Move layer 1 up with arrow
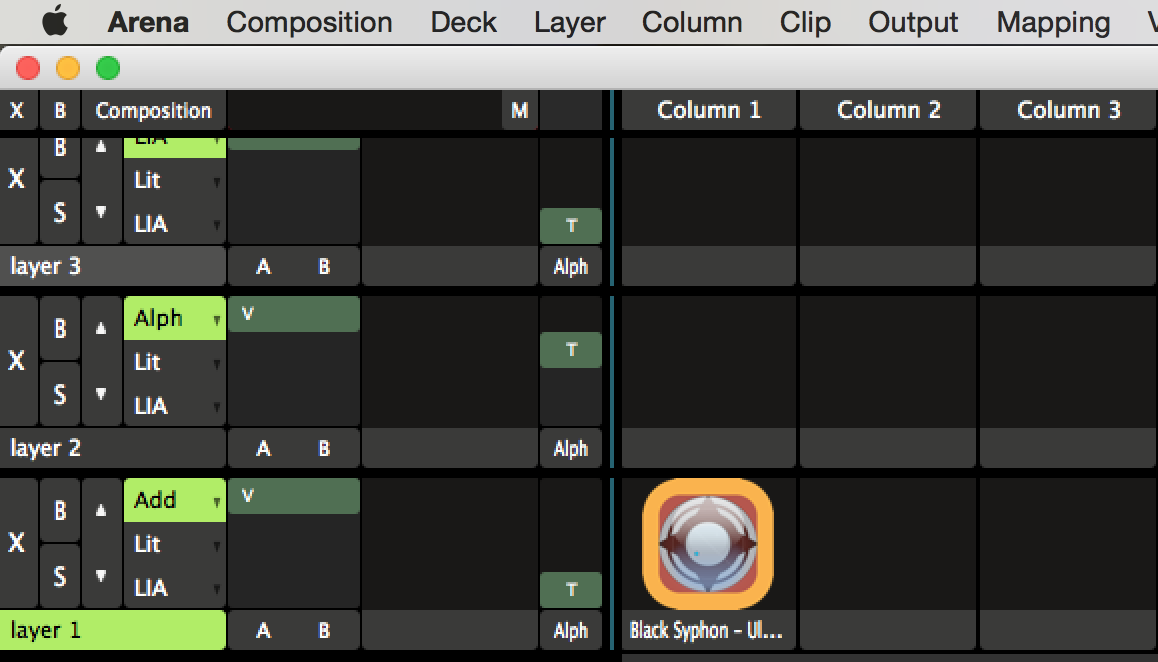 101,510
